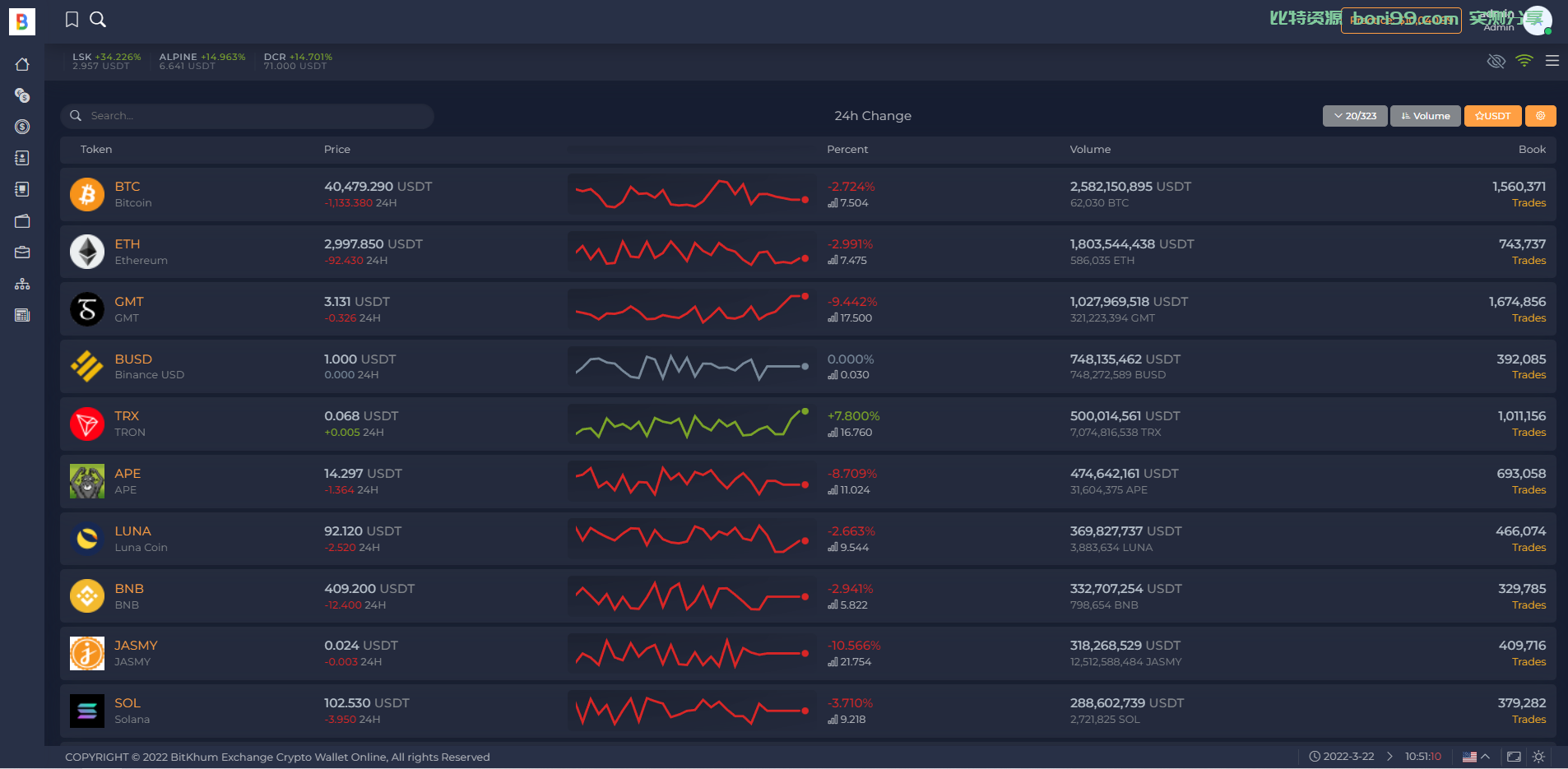Viewport: 1568px width, 769px height.
Task: Open the hamburger menu at top right
Action: 1552,61
